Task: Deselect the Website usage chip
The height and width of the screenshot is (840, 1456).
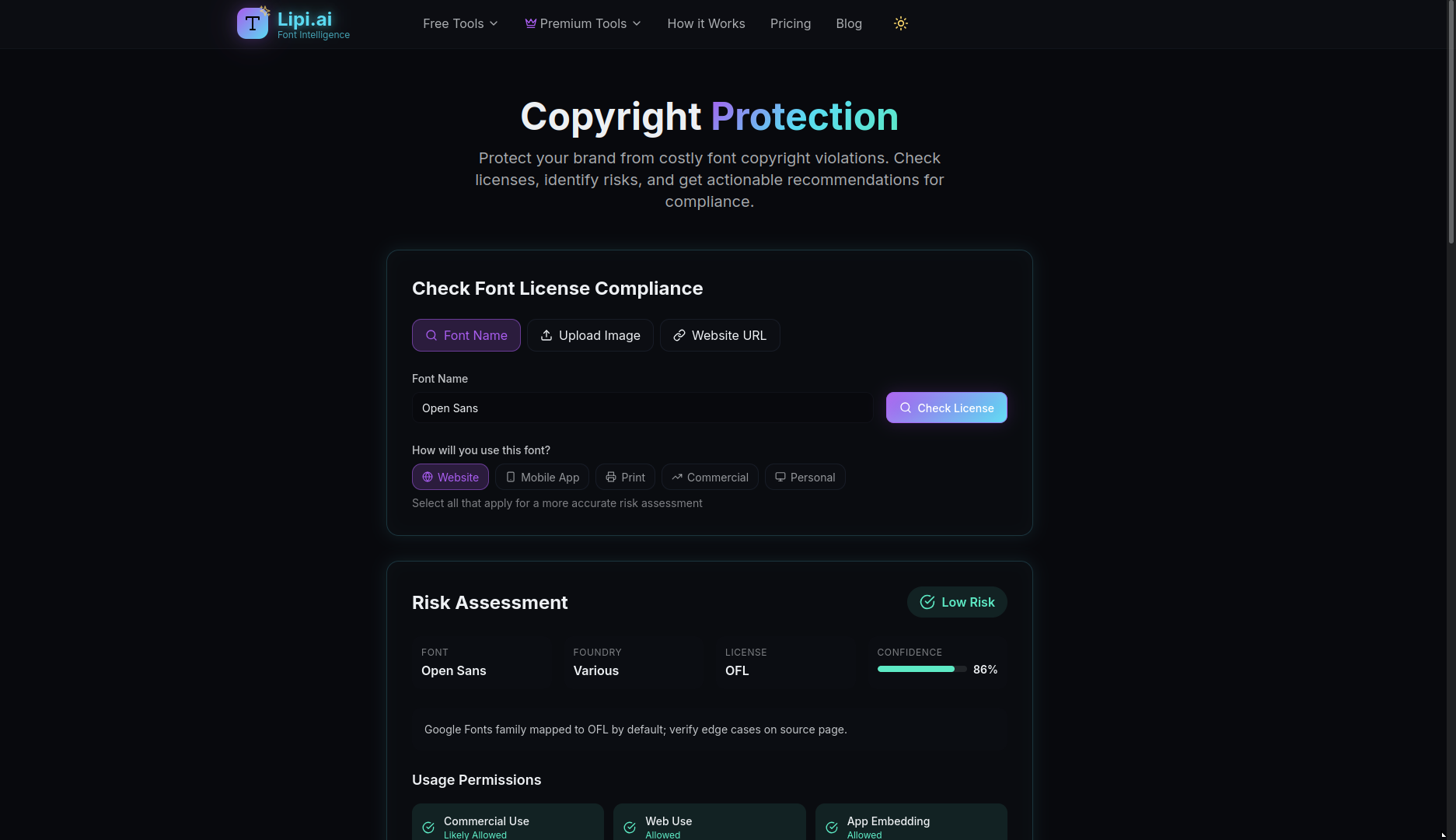Action: (x=450, y=477)
